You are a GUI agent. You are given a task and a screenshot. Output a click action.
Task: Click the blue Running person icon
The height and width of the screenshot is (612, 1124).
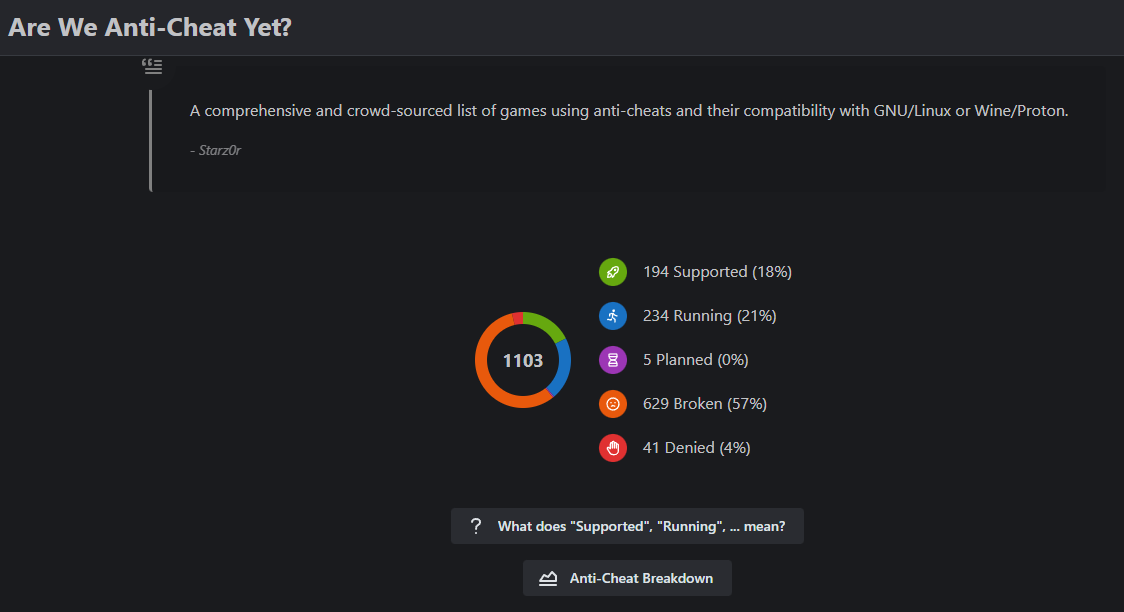pos(613,316)
